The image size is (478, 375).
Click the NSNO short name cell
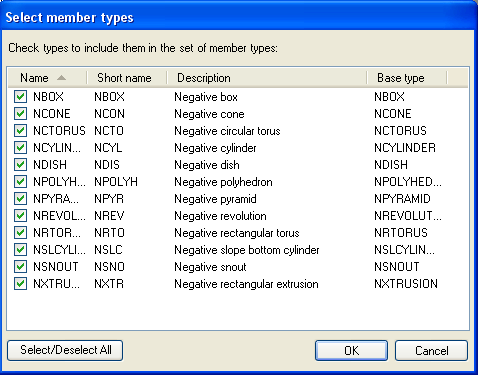(x=109, y=267)
